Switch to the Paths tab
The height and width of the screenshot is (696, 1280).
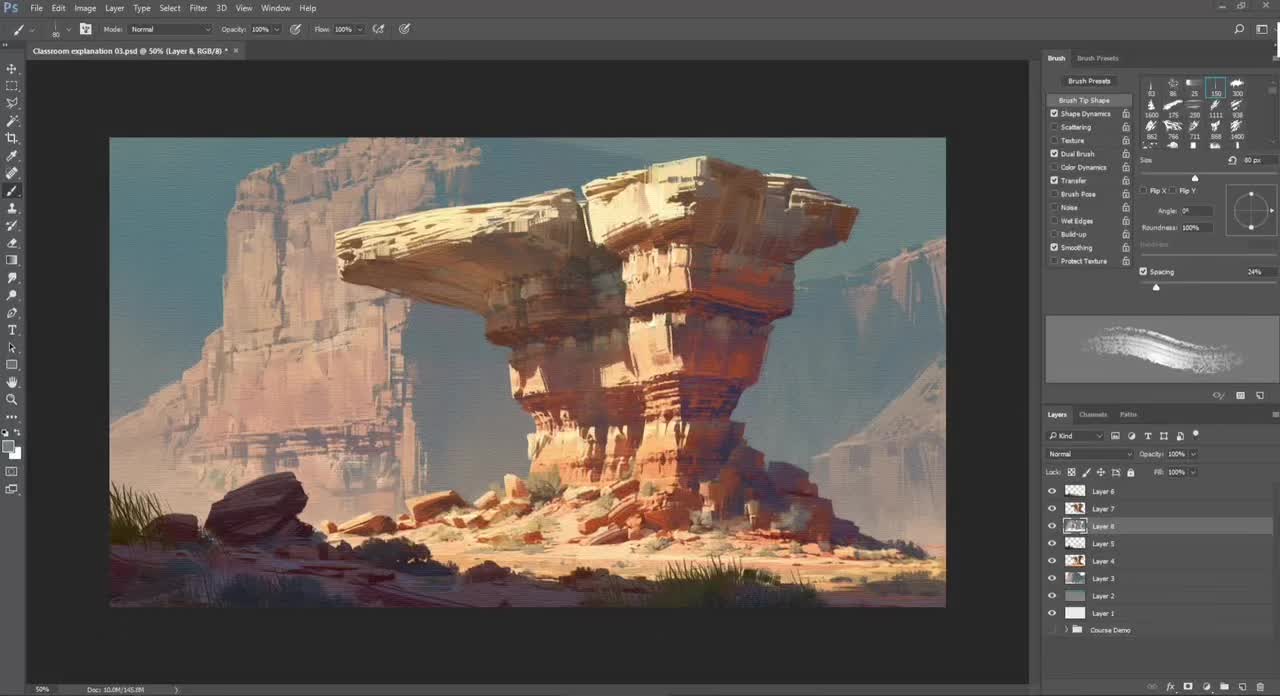pyautogui.click(x=1128, y=414)
